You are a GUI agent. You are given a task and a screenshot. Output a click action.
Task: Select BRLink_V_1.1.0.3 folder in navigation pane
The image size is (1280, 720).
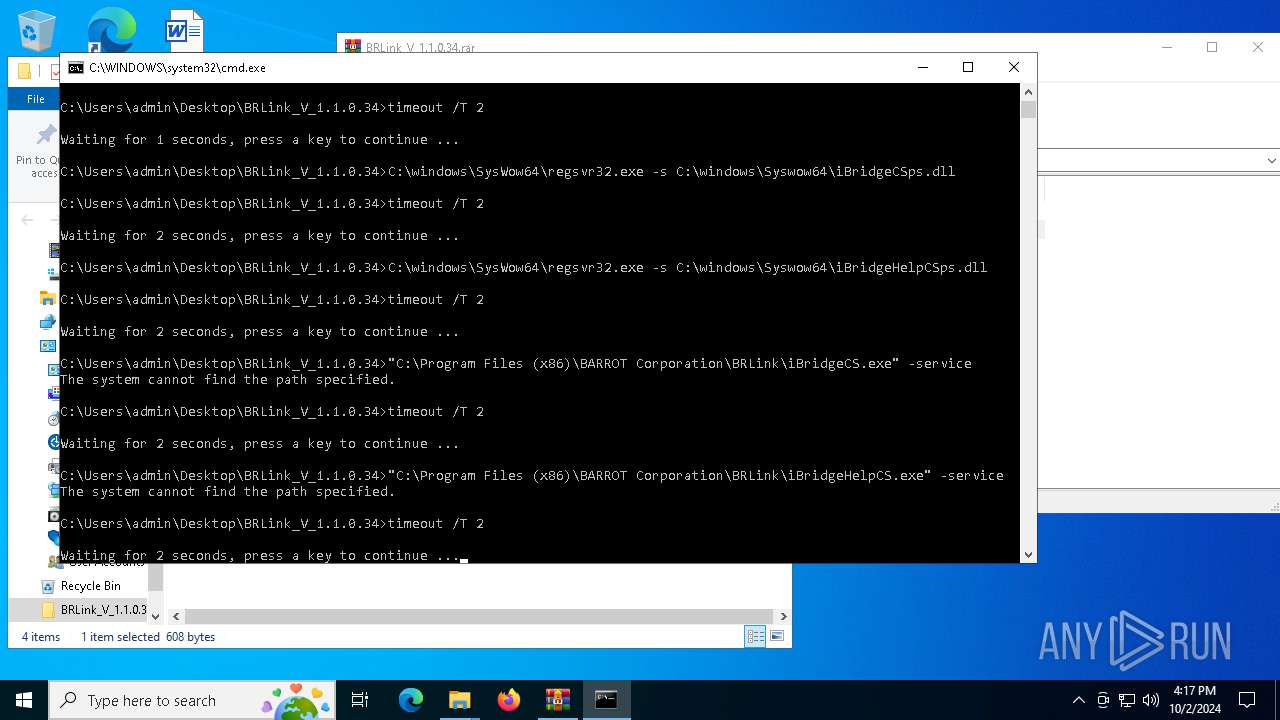[x=95, y=609]
